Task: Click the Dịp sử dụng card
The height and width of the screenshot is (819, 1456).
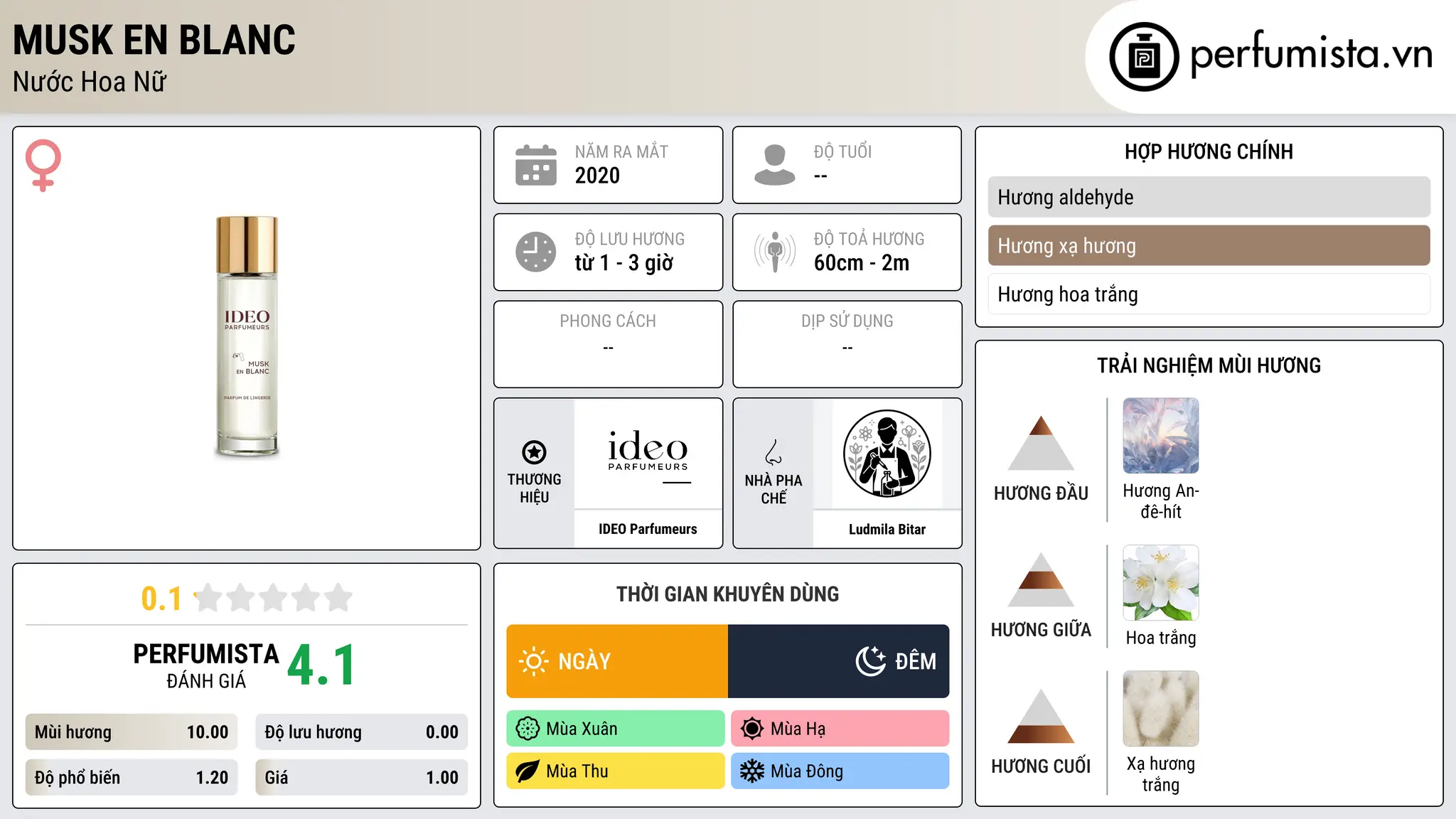Action: (847, 344)
